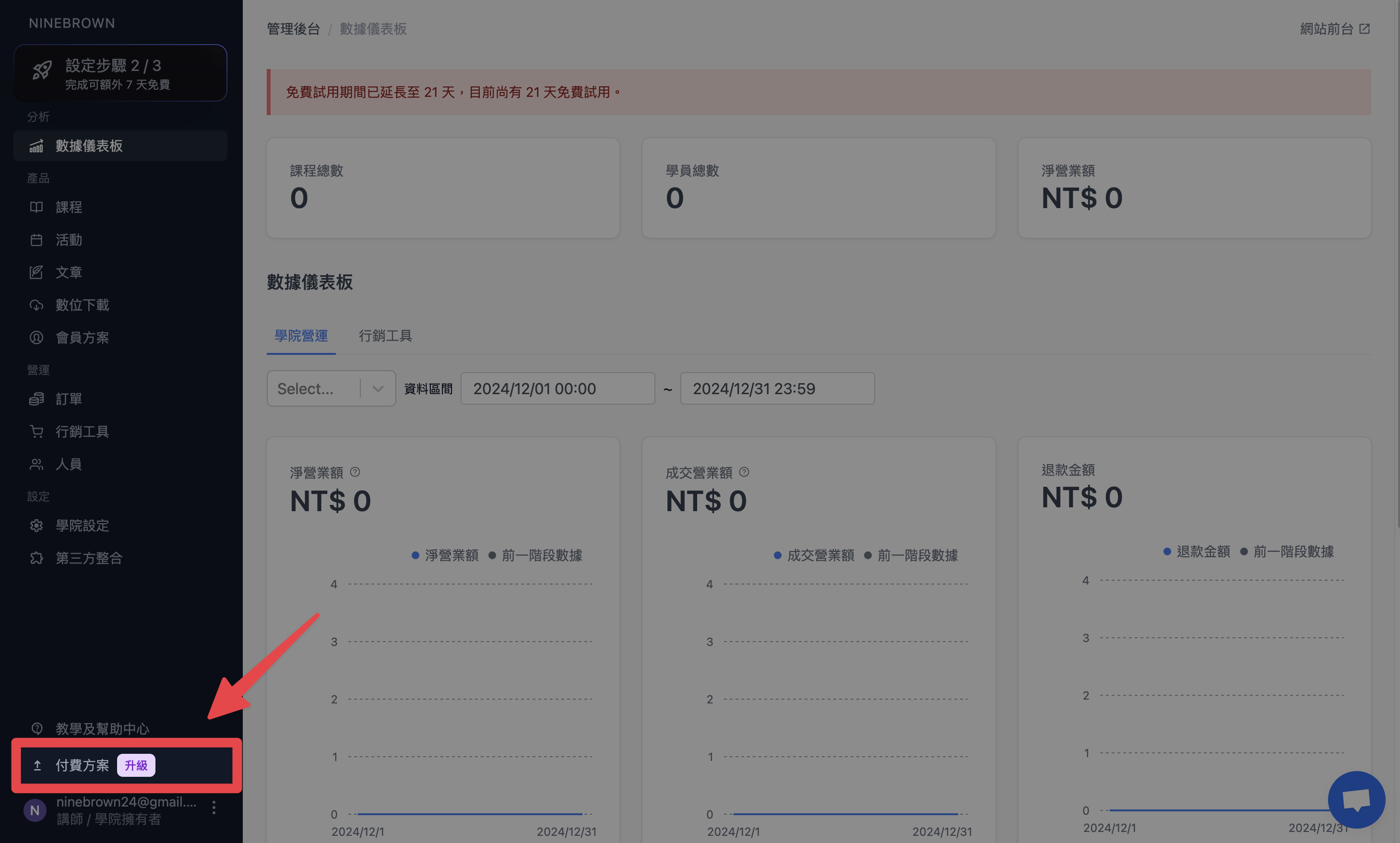This screenshot has height=843, width=1400.
Task: Click the NINEBROWN brand name
Action: pyautogui.click(x=71, y=23)
